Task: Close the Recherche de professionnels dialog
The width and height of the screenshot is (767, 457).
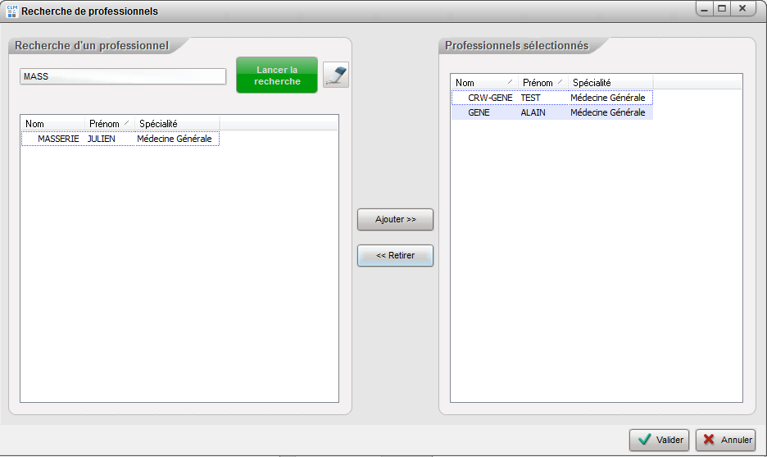Action: (743, 8)
